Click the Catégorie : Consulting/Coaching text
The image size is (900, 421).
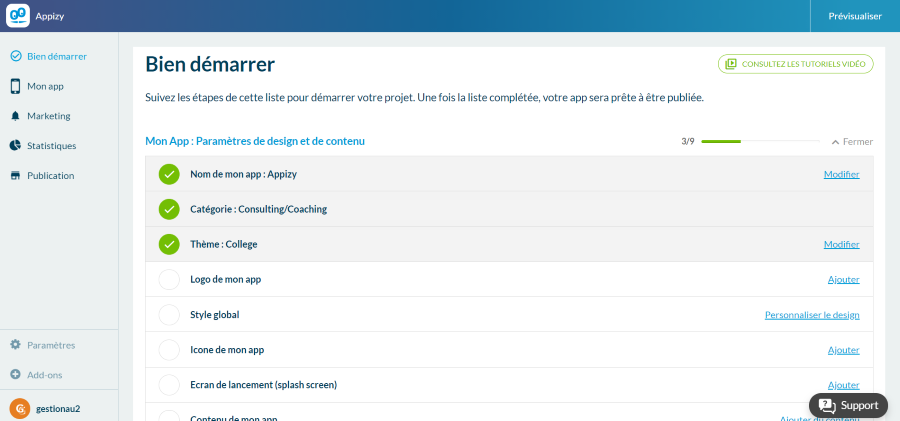[258, 209]
